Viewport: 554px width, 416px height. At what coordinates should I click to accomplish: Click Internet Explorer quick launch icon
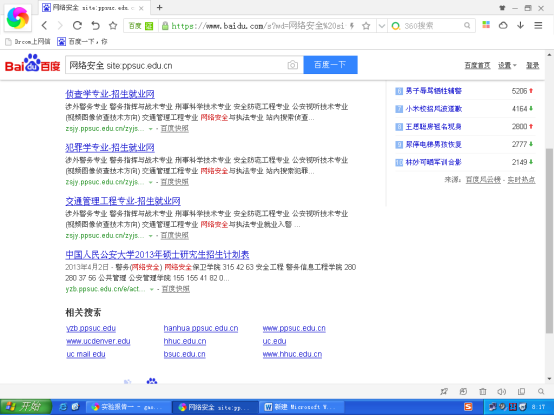pos(63,407)
